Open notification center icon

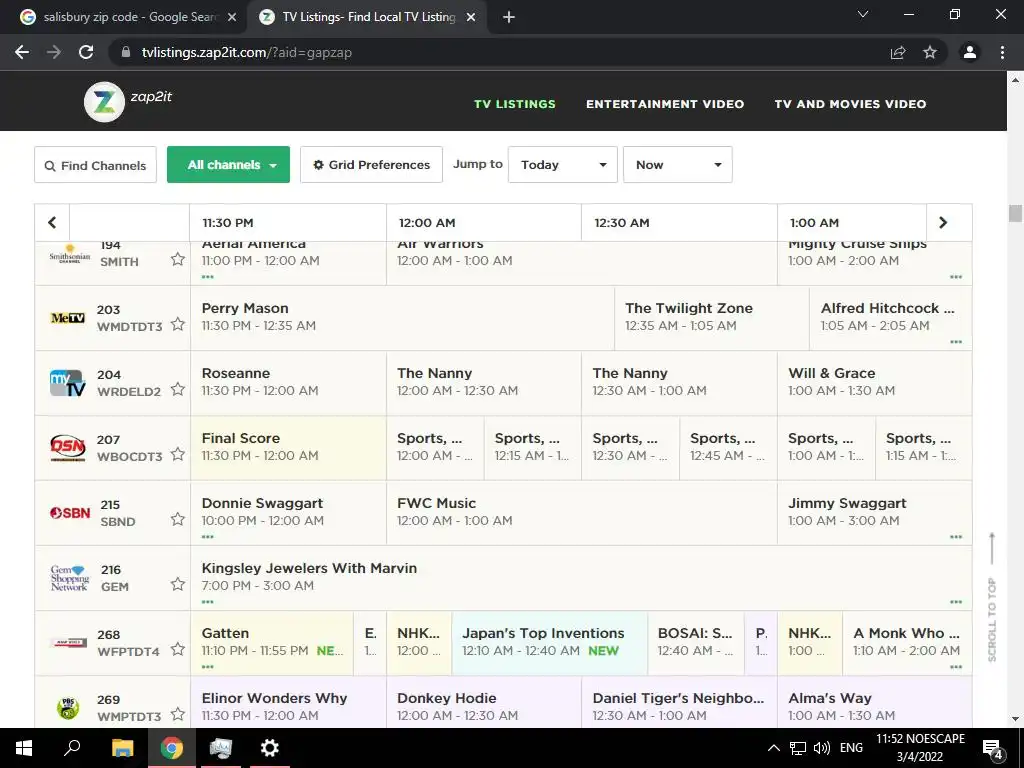pos(993,748)
